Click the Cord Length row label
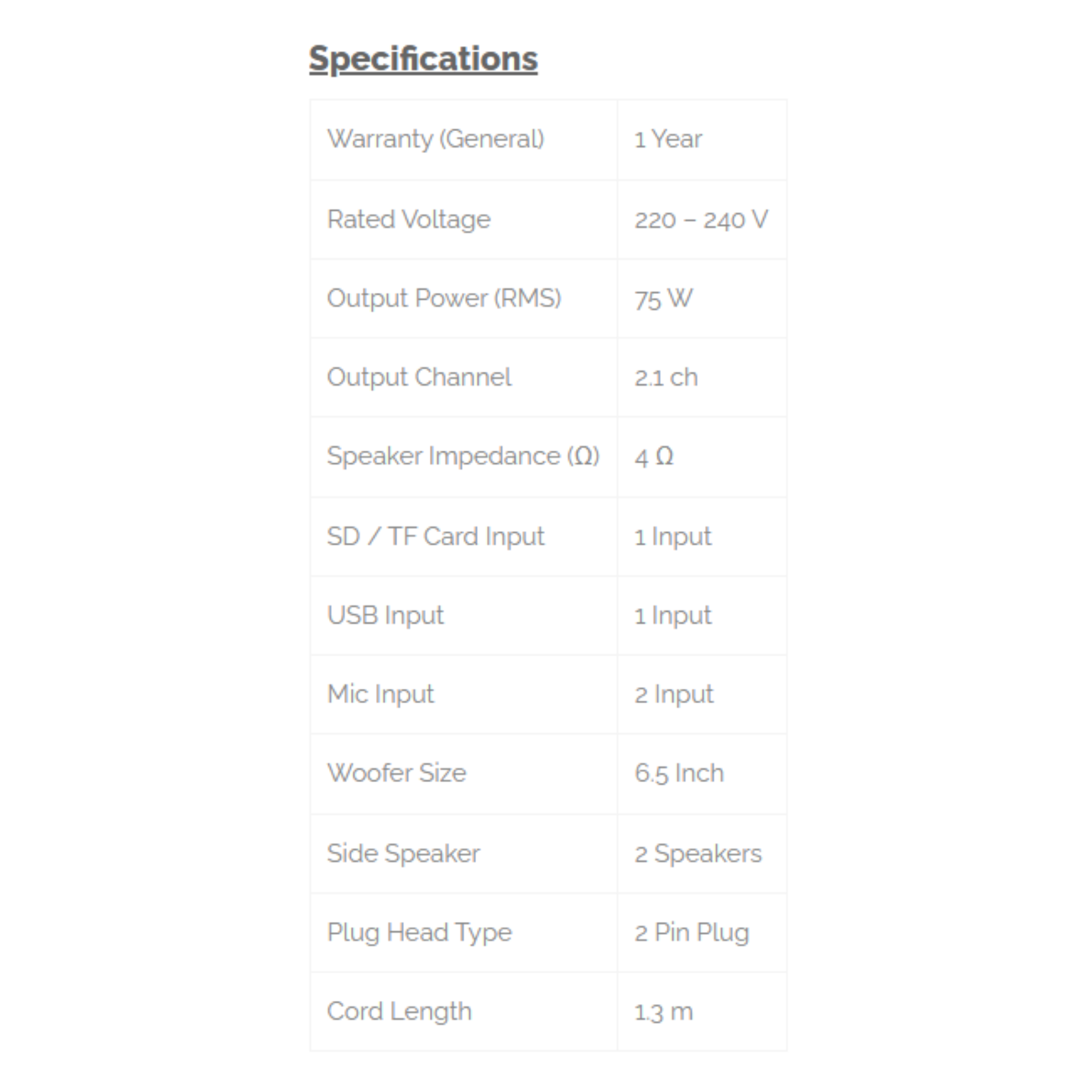The width and height of the screenshot is (1092, 1092). tap(399, 1011)
